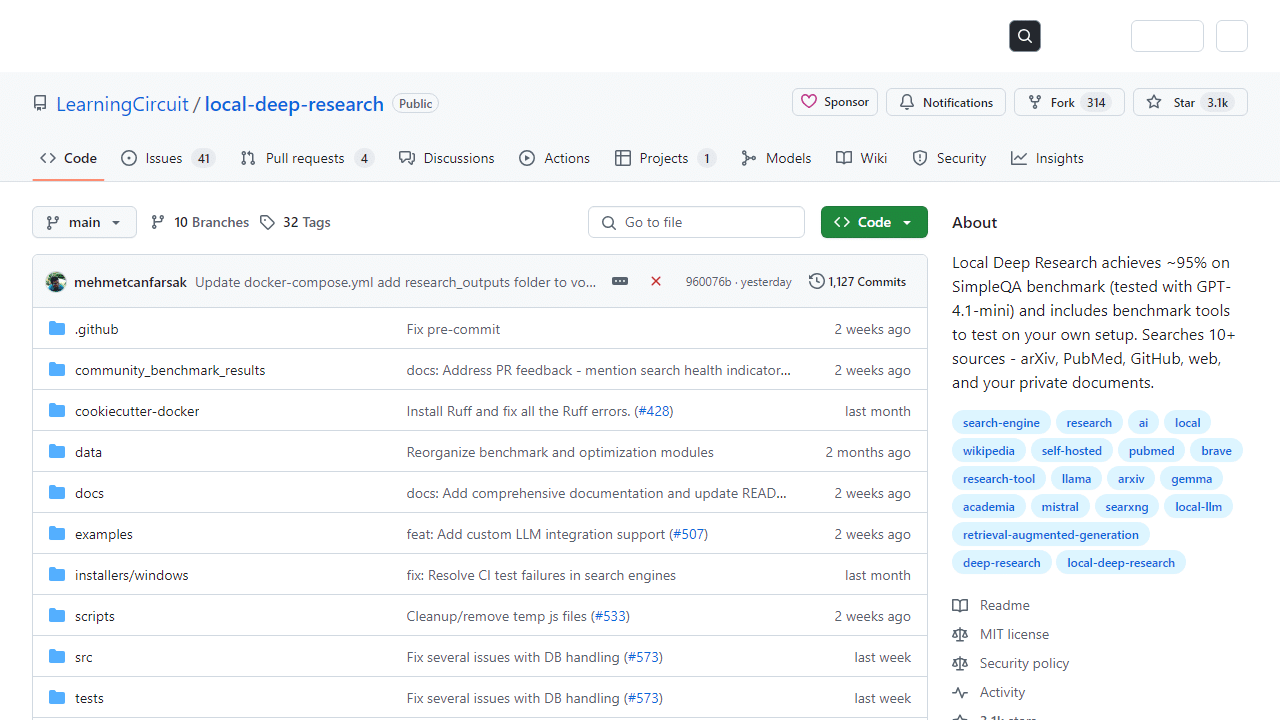Star this repository
The width and height of the screenshot is (1280, 720).
tap(1190, 102)
